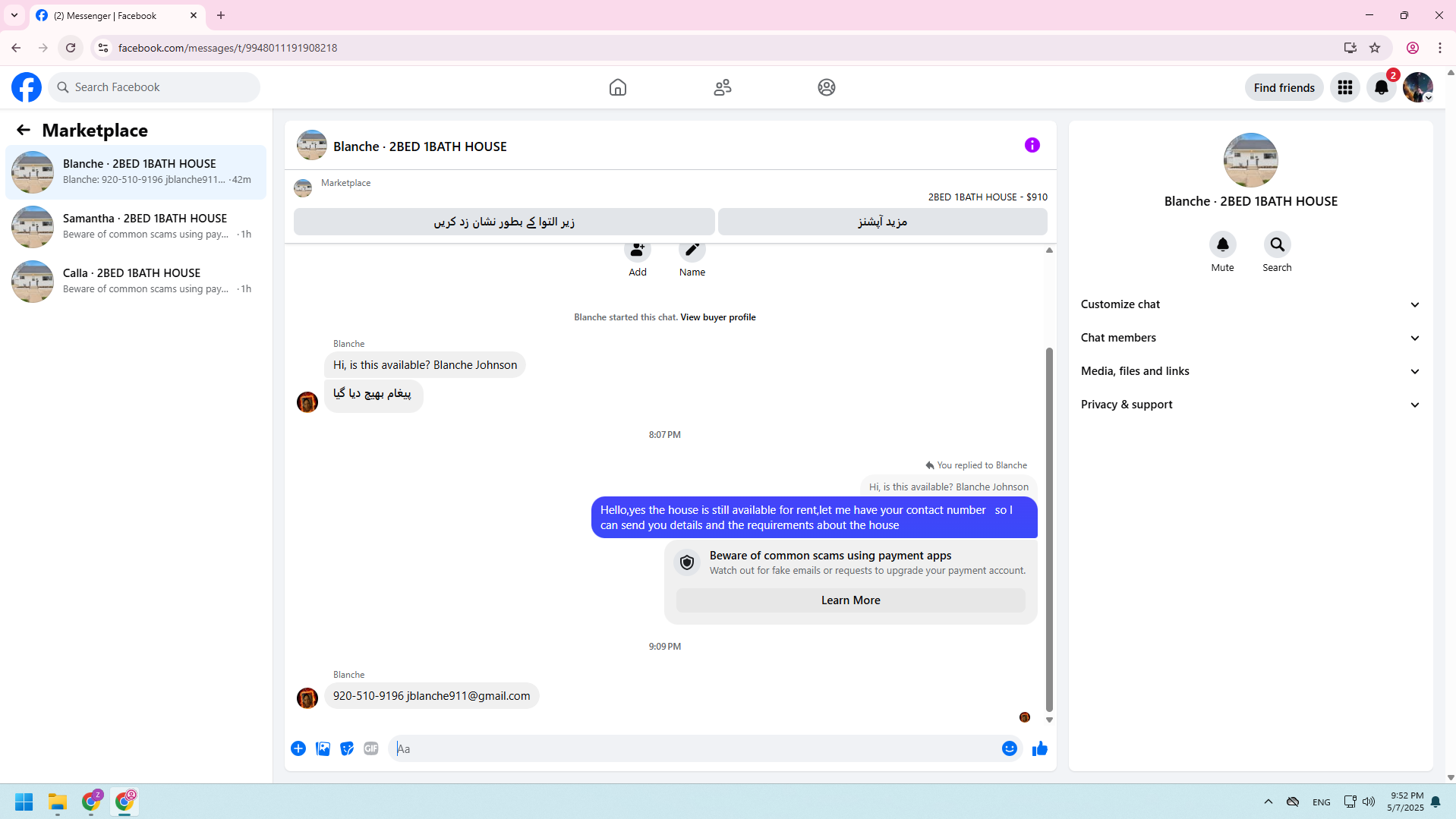Open the Samantha 2BED 1BATH HOUSE conversation
This screenshot has width=1456, height=819.
point(136,227)
